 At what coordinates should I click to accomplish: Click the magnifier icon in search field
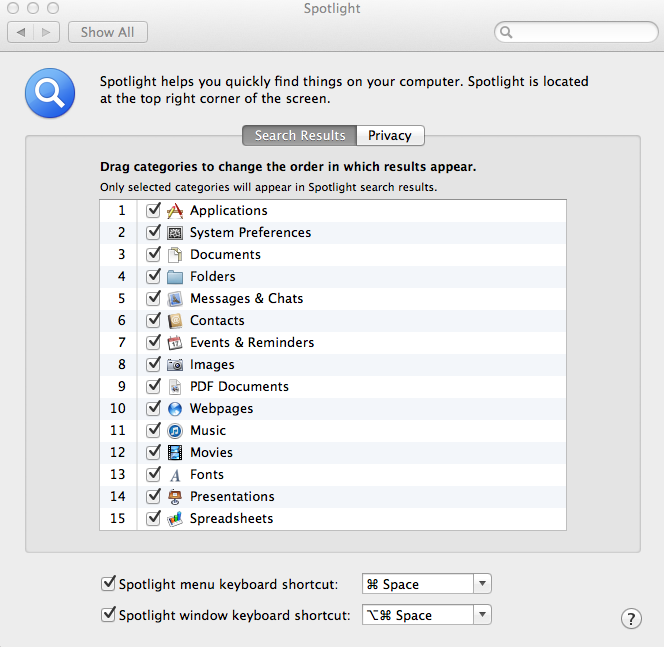[506, 32]
